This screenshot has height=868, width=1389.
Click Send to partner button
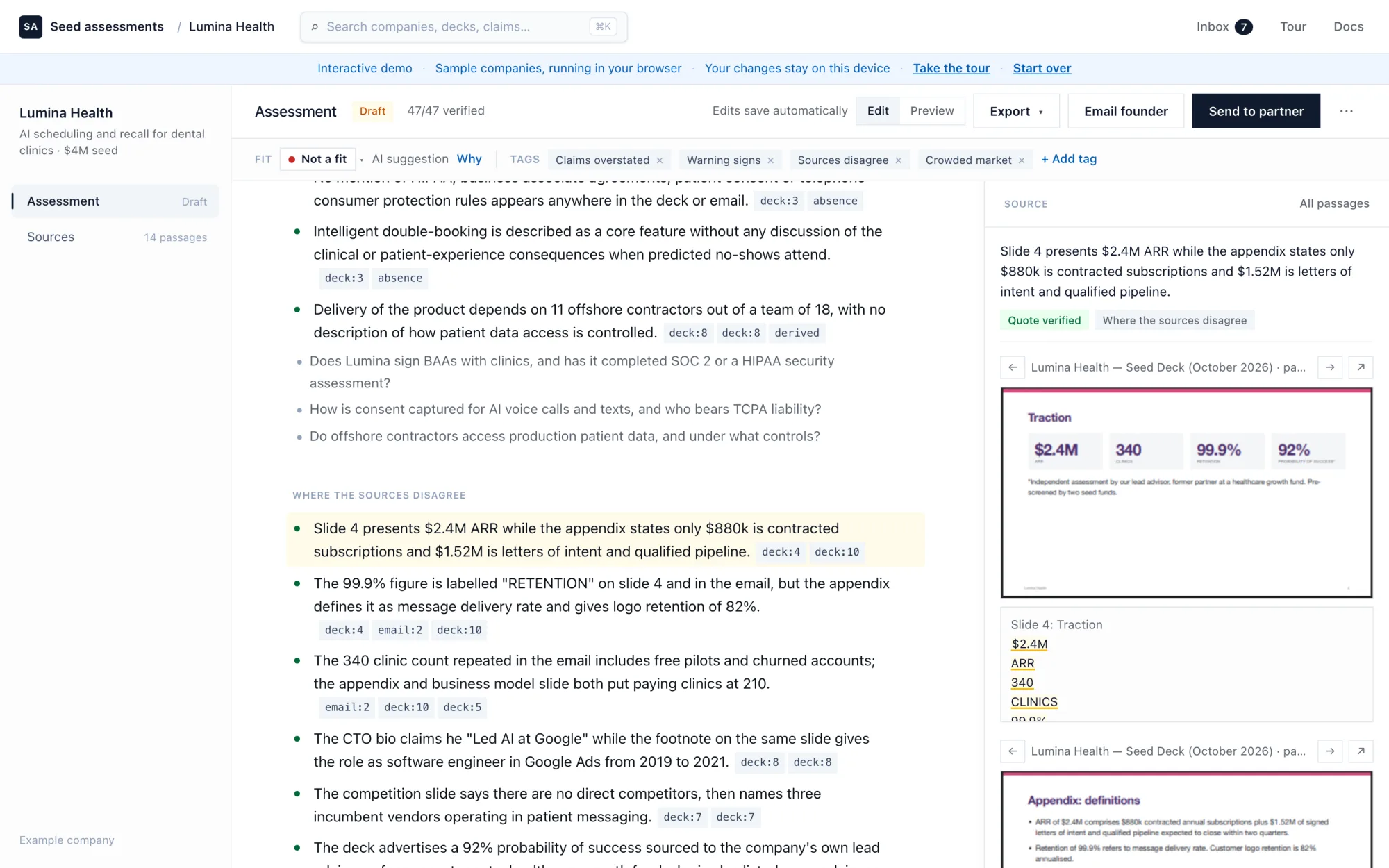pyautogui.click(x=1256, y=111)
